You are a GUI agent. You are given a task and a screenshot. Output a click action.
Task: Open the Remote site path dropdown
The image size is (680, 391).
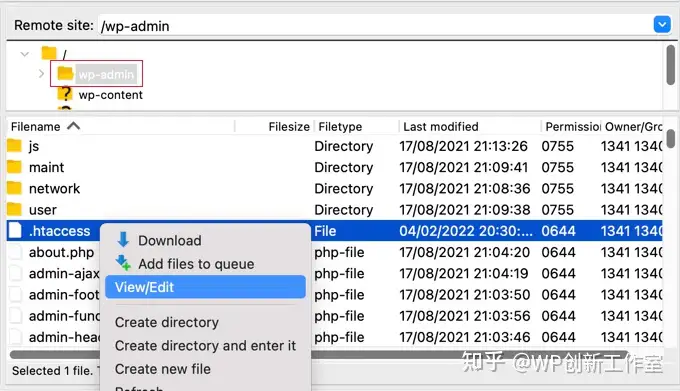coord(662,25)
